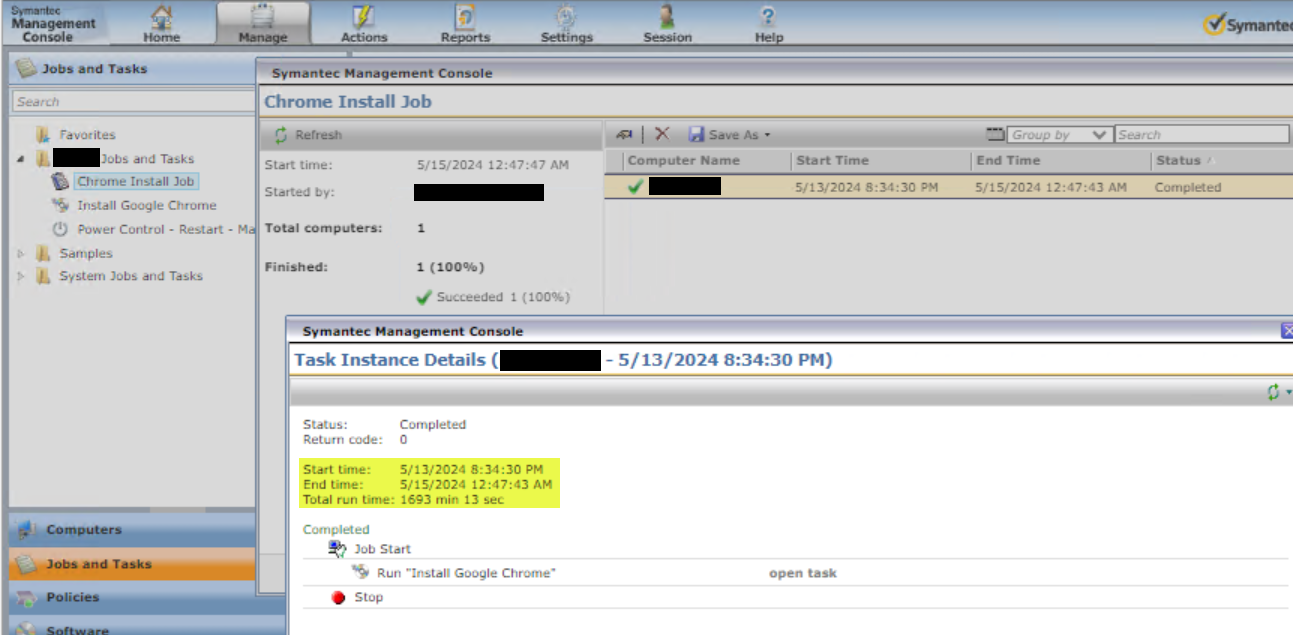Click green refresh icon in Task Instance Details
Image resolution: width=1293 pixels, height=635 pixels.
point(1273,393)
